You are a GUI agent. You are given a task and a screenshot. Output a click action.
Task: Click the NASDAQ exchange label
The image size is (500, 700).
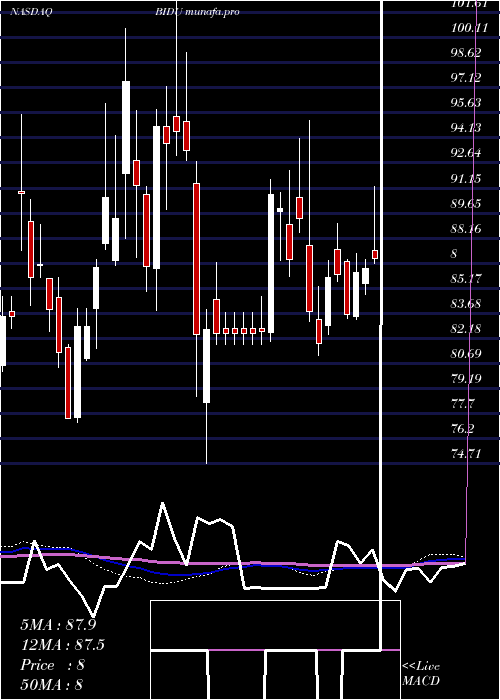click(x=31, y=12)
